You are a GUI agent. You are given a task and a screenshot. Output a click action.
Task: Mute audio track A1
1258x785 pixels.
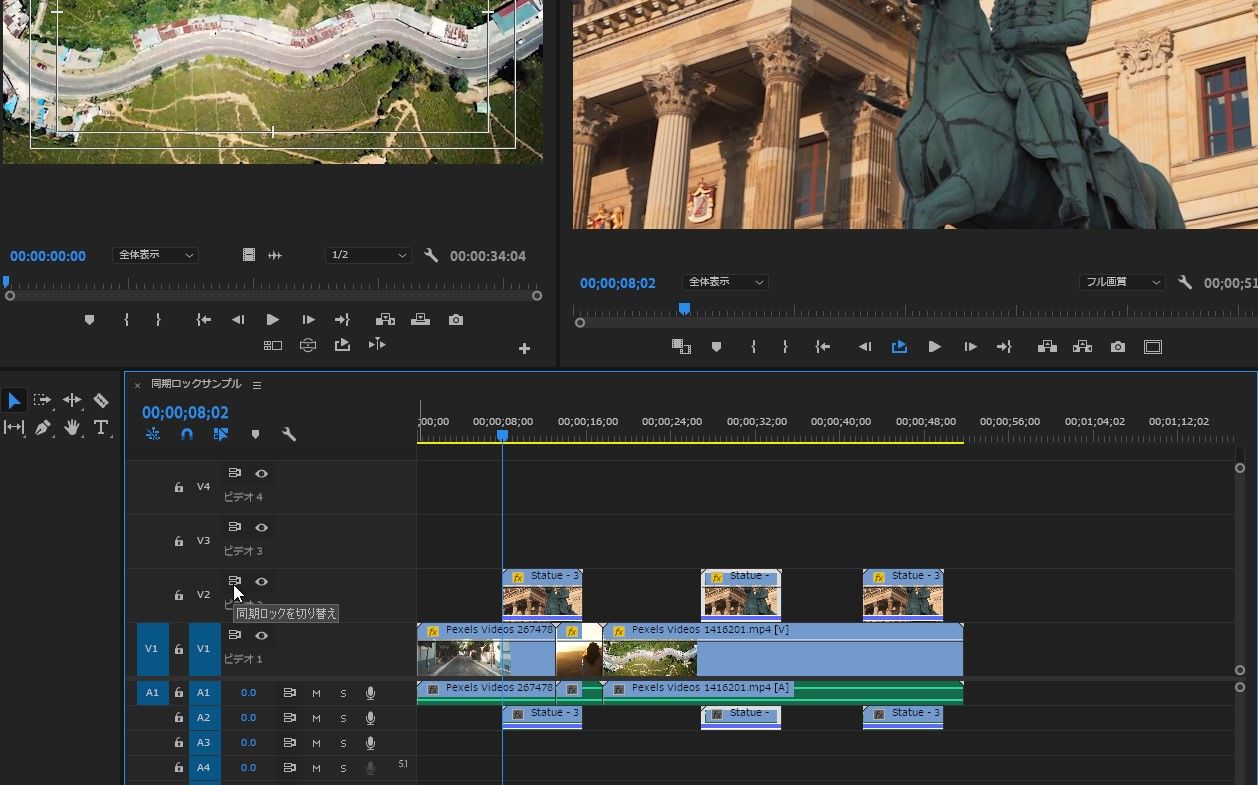point(316,692)
